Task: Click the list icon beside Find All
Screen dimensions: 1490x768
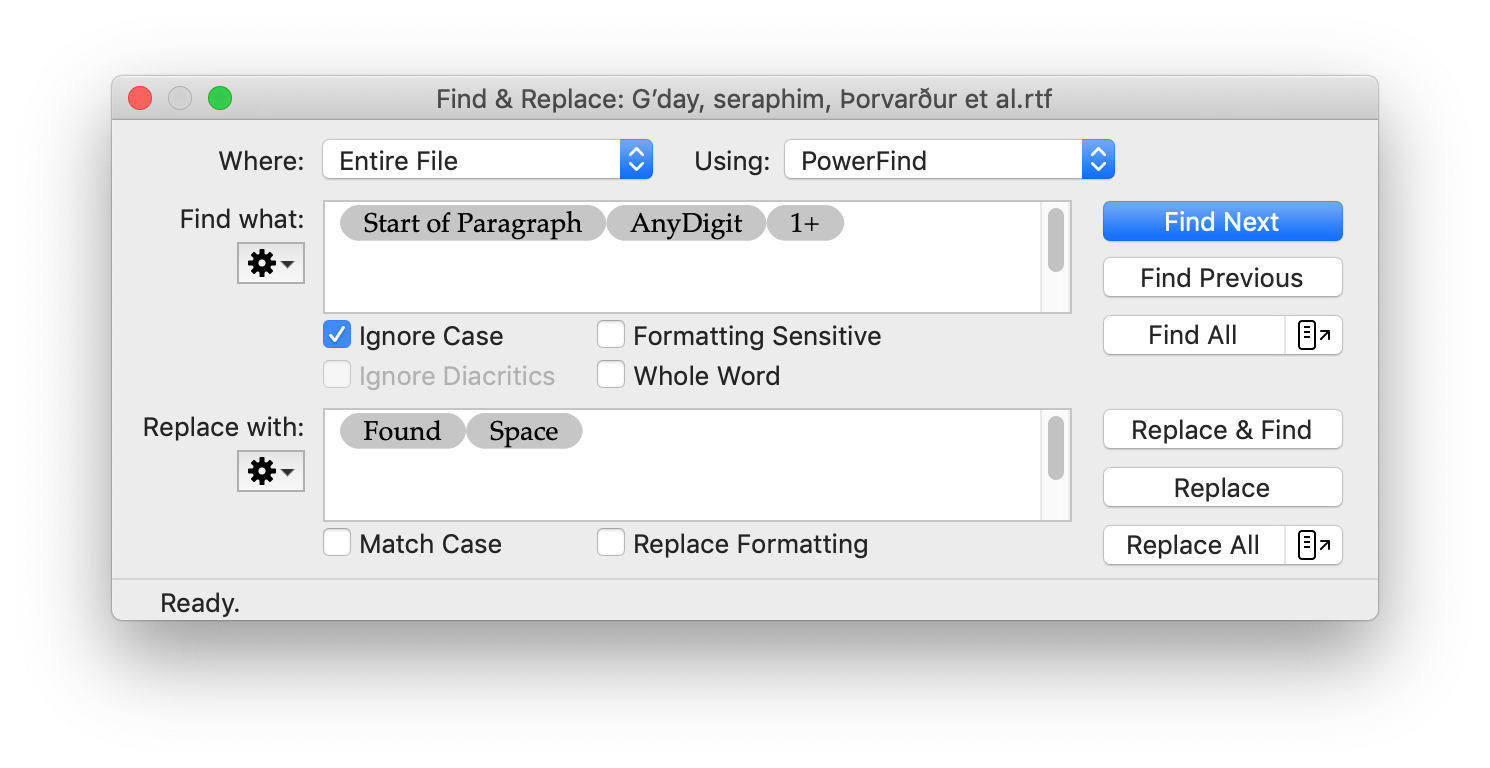Action: [1314, 336]
